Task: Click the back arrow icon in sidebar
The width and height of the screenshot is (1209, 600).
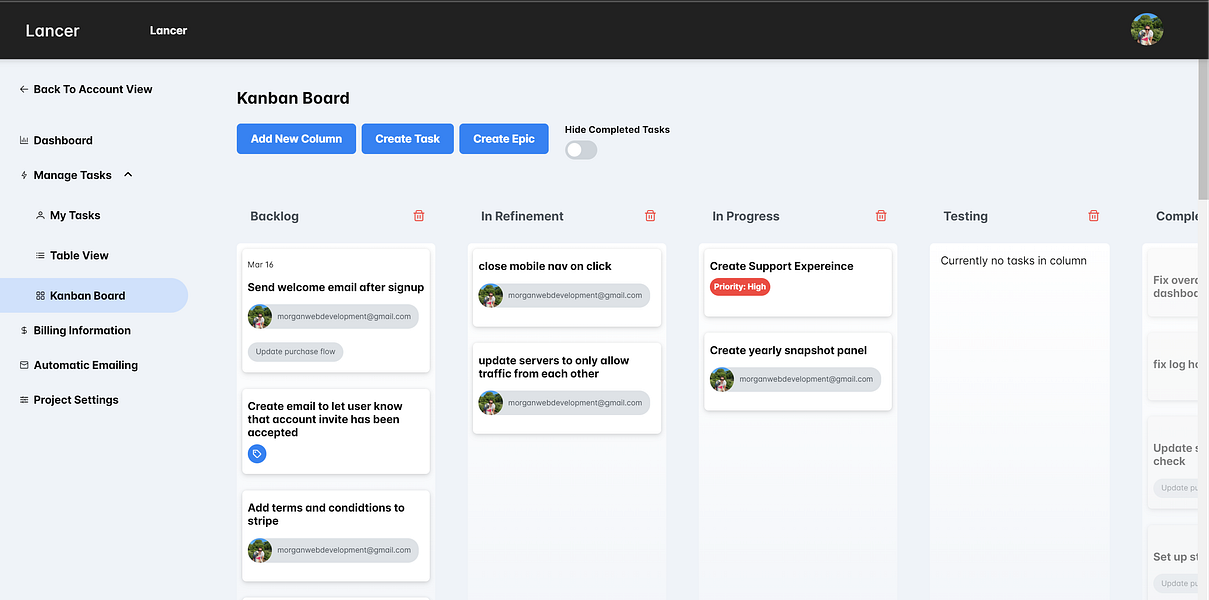Action: (x=24, y=89)
